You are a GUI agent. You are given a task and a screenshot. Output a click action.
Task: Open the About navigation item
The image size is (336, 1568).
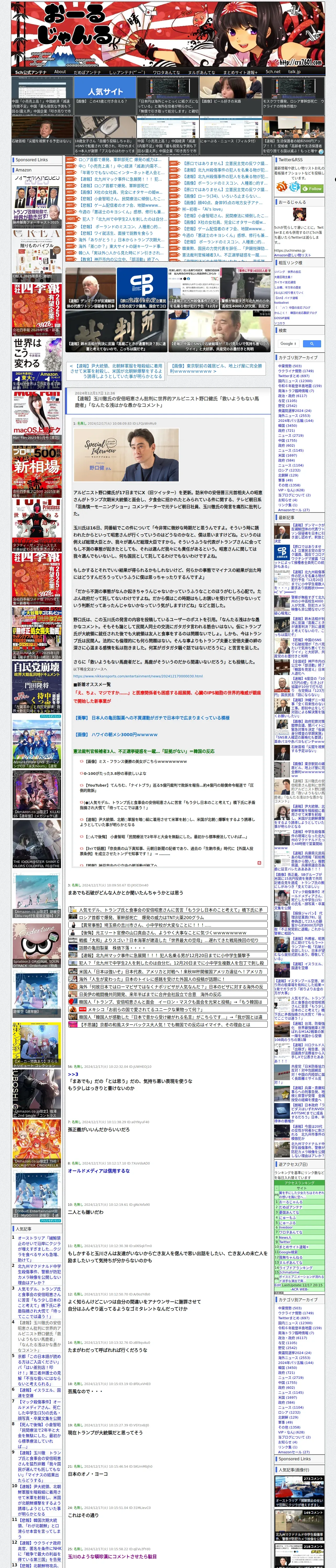[x=60, y=71]
